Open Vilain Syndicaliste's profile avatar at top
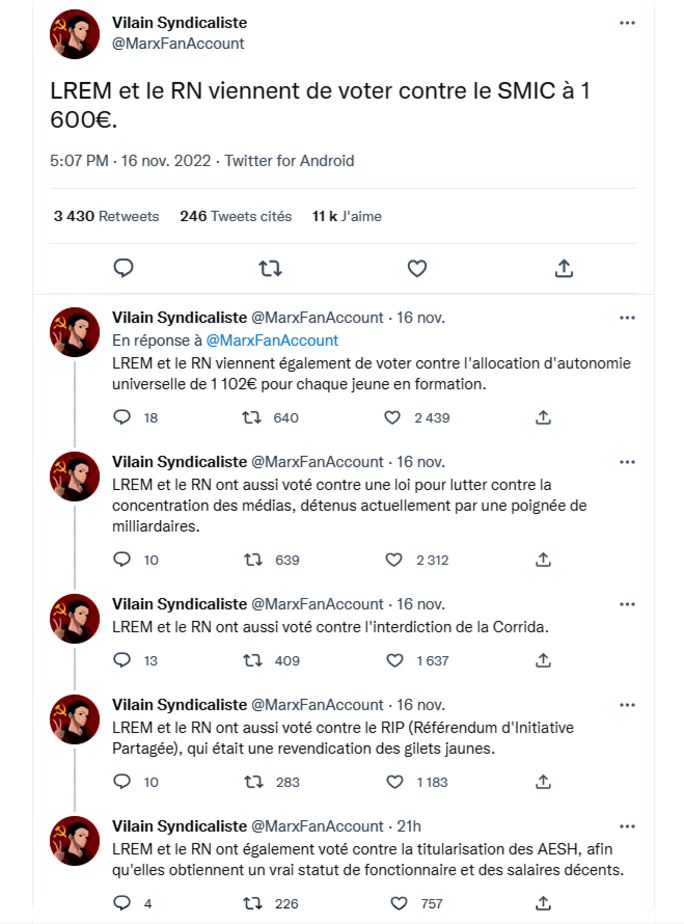684x924 pixels. click(75, 34)
